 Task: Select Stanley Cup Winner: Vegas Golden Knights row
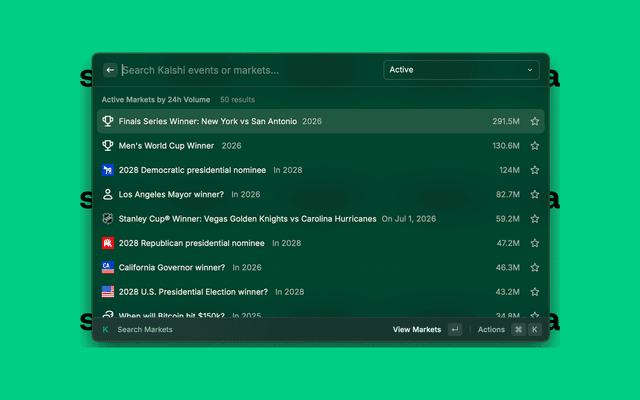pyautogui.click(x=321, y=219)
